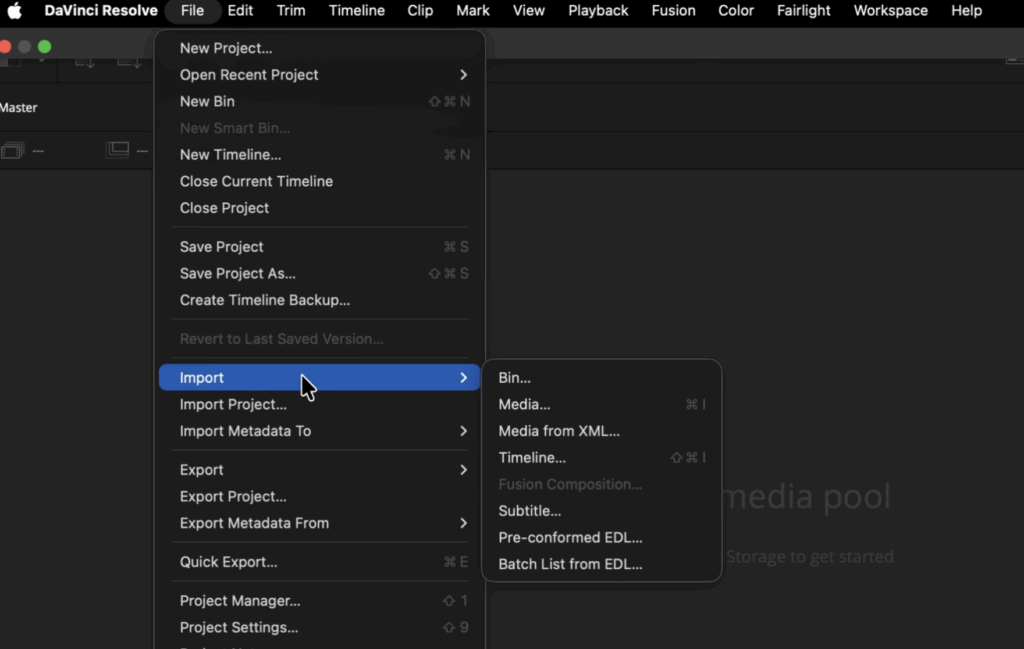Select Save Project from File menu
Screen dimensions: 1024x649
point(221,247)
